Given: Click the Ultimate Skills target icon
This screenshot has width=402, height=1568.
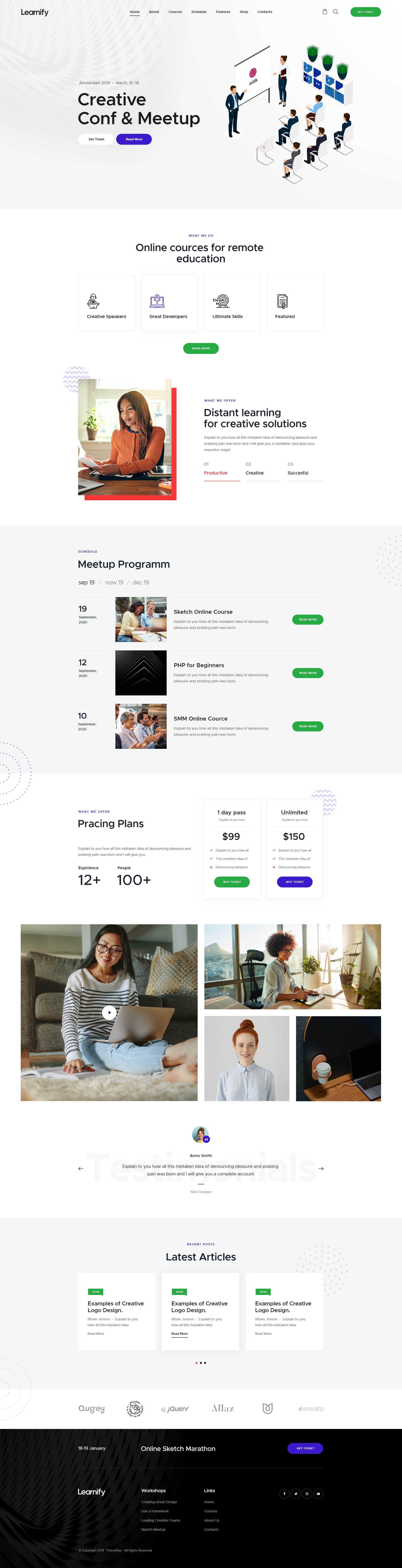Looking at the screenshot, I should (221, 301).
